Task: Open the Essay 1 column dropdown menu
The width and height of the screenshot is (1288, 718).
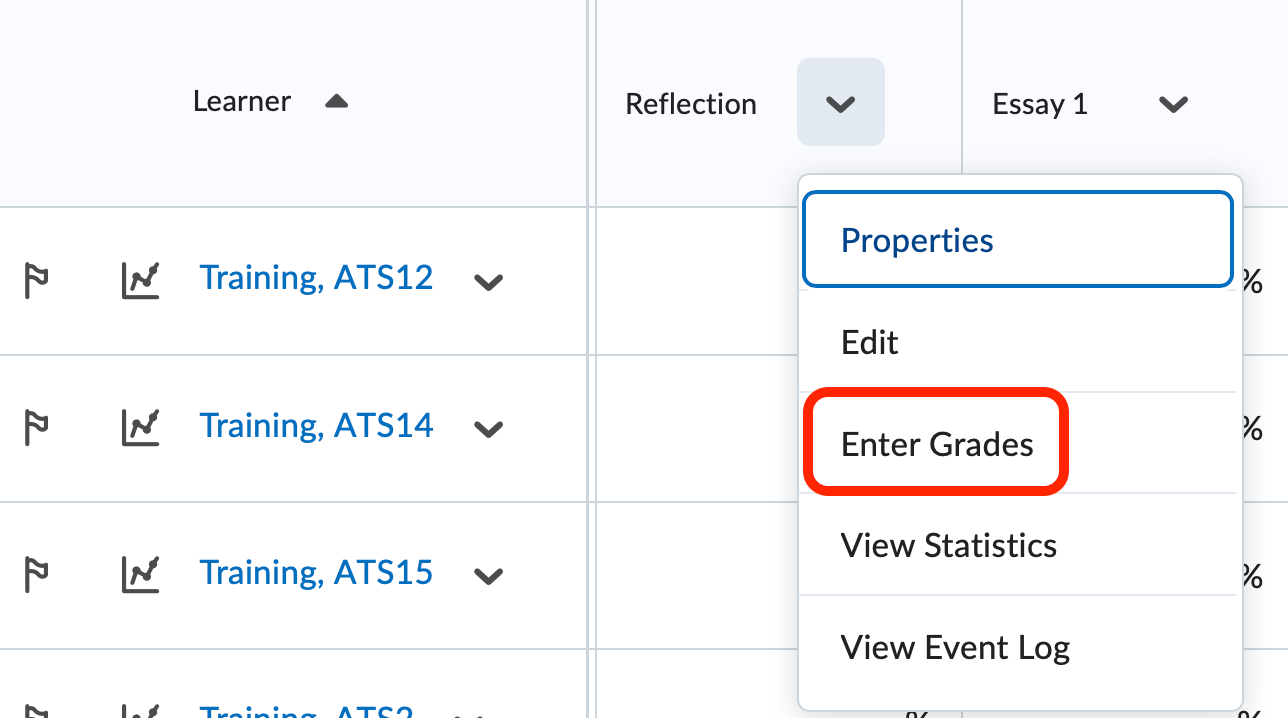Action: 1174,104
